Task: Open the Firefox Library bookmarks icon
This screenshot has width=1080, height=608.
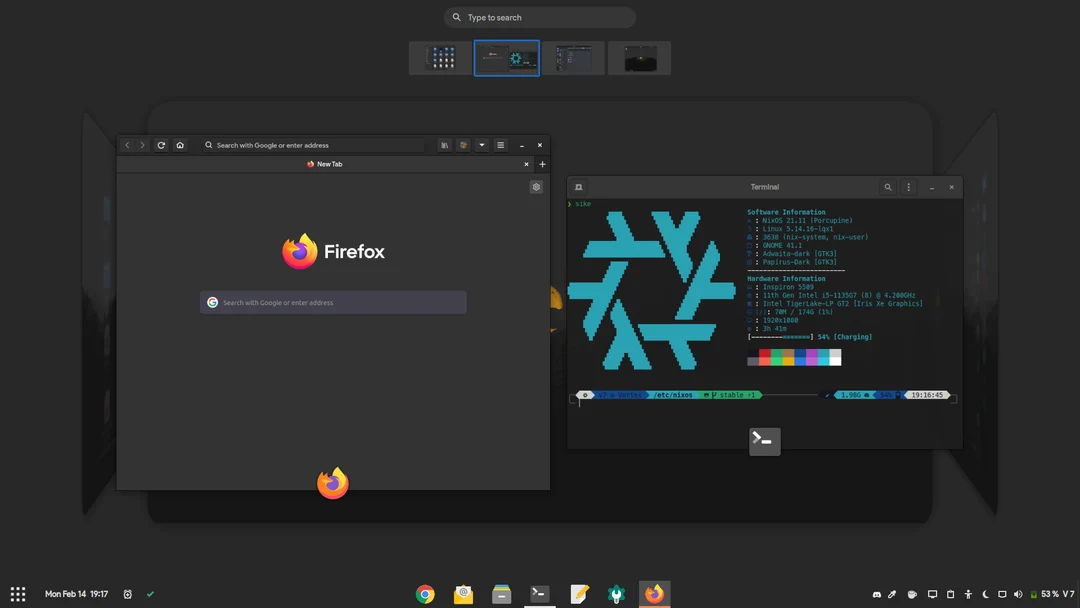Action: [444, 145]
